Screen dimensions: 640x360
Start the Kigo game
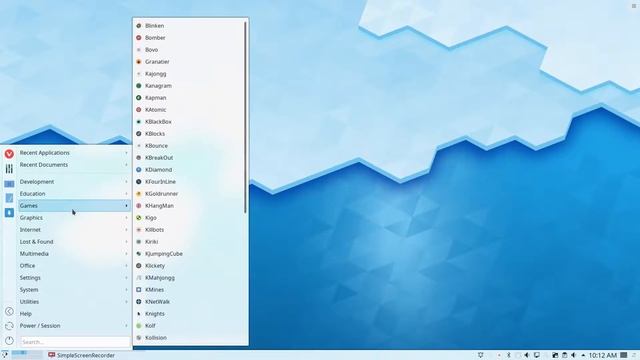tap(189, 218)
